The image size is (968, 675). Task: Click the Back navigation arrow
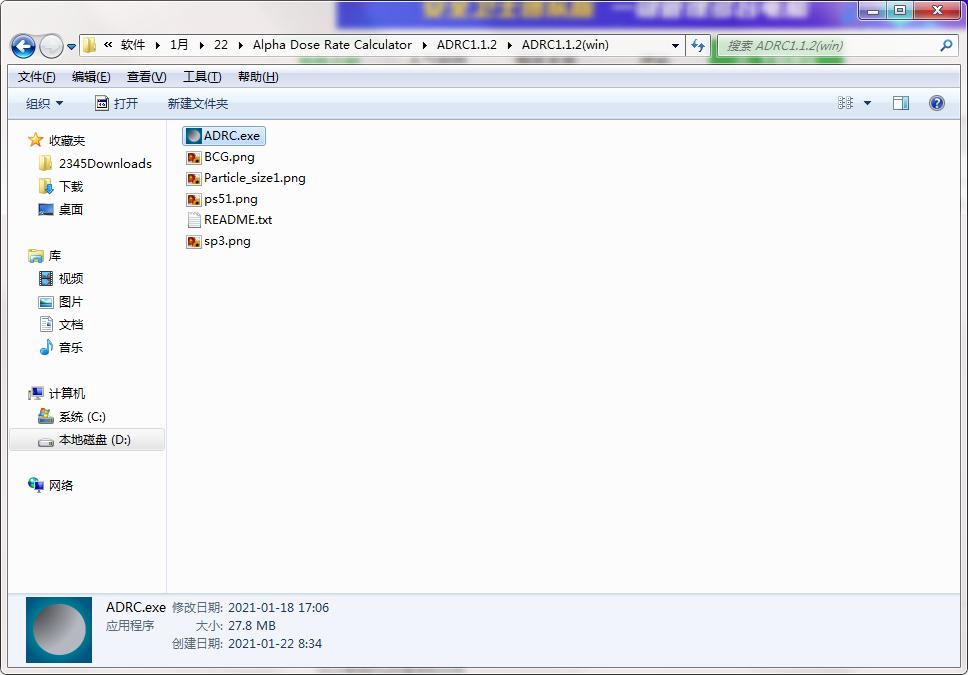tap(23, 46)
